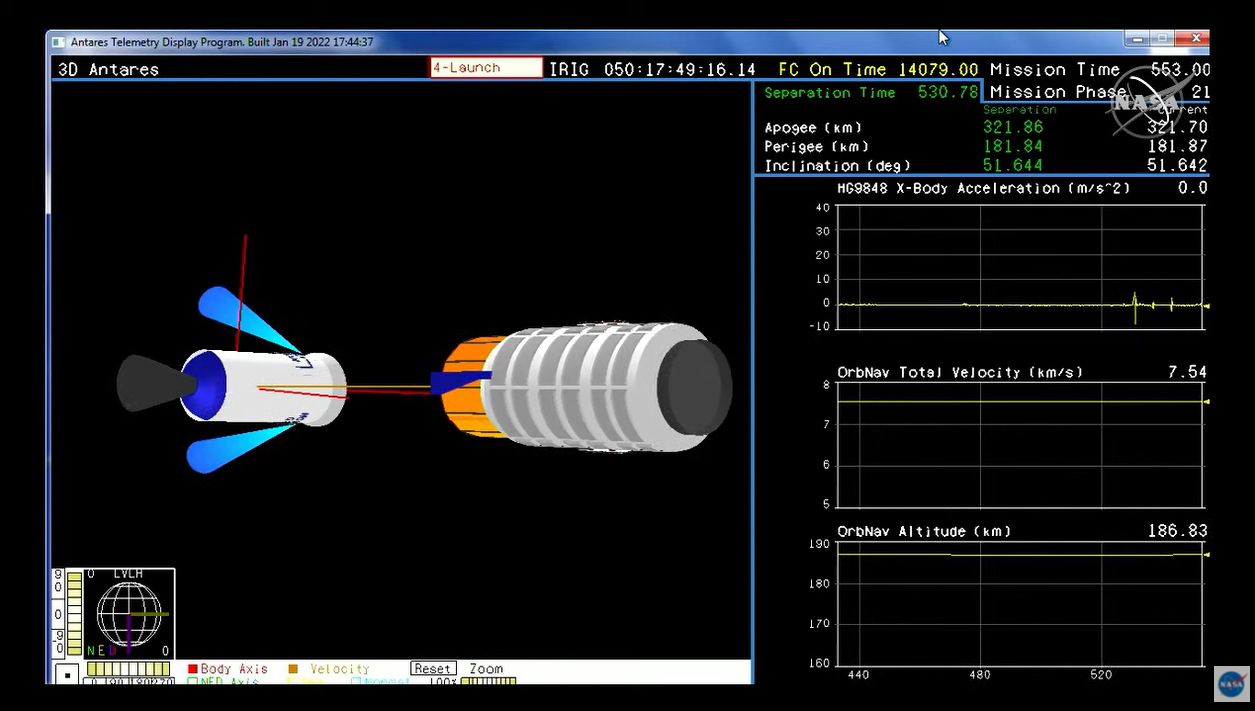Click the Apogee current value 321.70
Screen dimensions: 1255x711
click(1177, 127)
